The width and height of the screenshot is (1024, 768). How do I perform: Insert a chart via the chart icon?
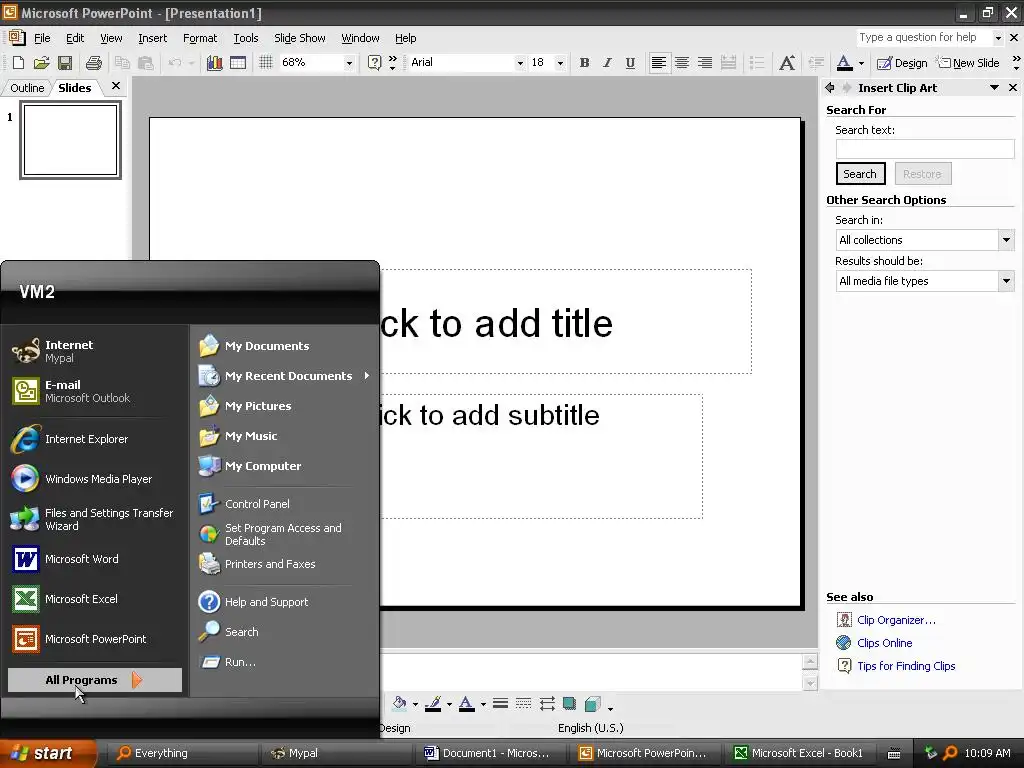click(x=214, y=63)
